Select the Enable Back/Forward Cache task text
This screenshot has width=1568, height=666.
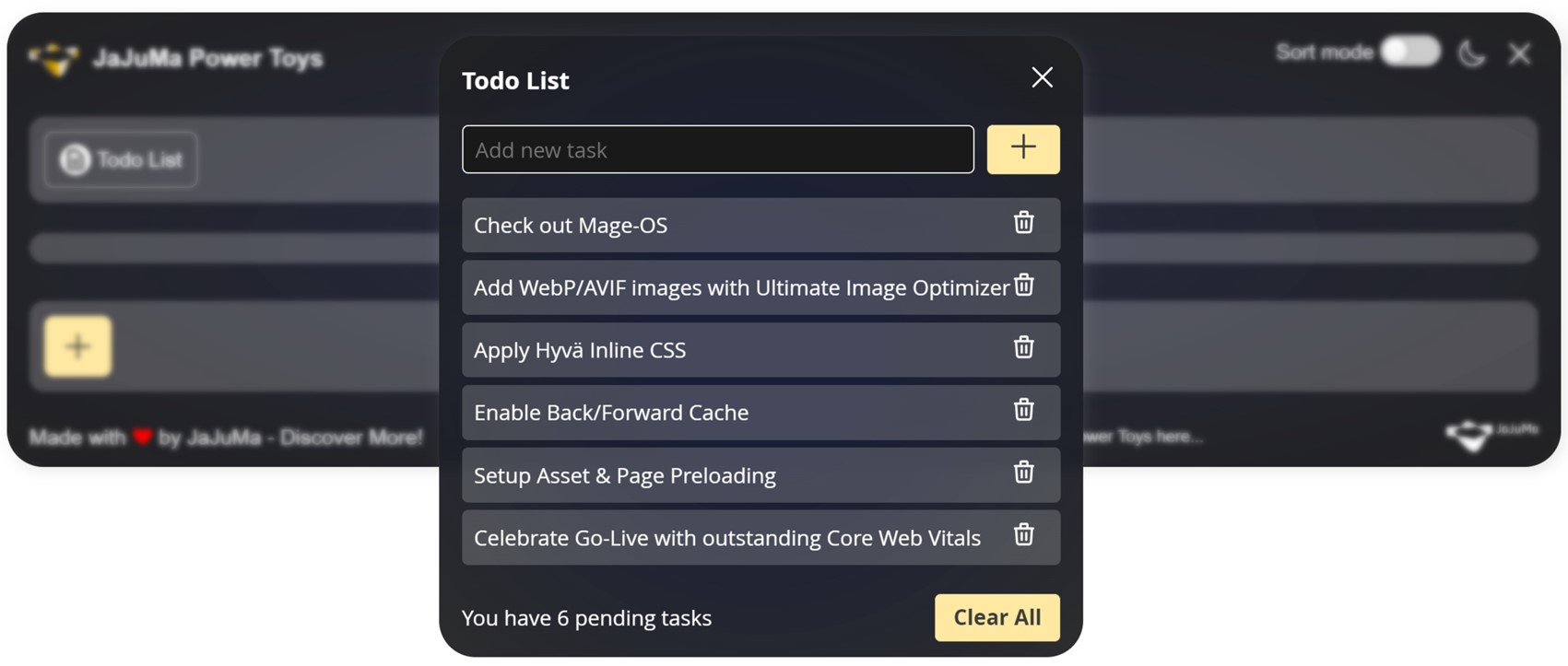pyautogui.click(x=611, y=412)
